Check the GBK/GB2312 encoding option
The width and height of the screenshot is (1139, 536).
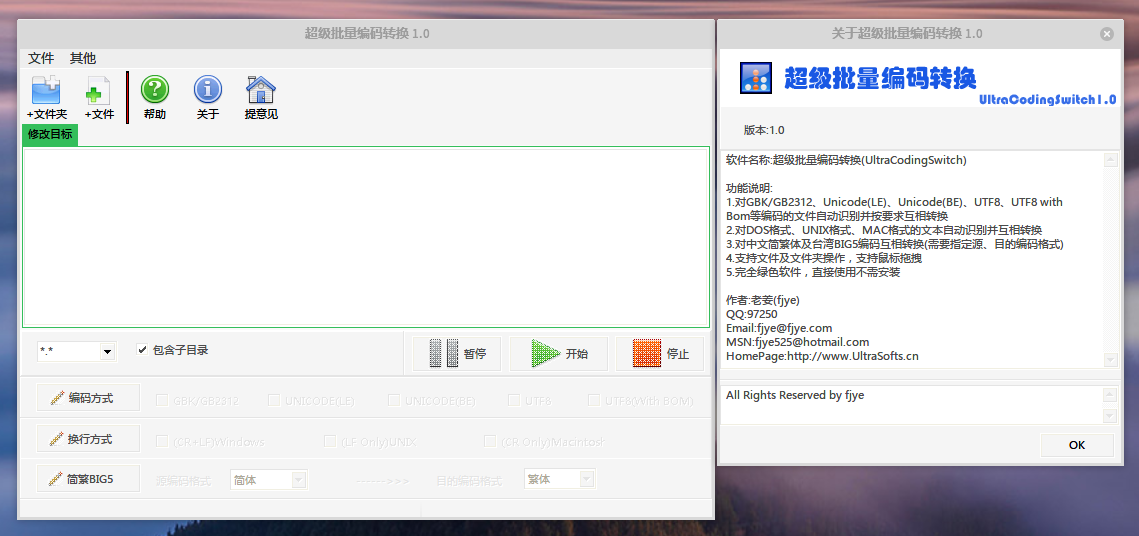tap(162, 400)
